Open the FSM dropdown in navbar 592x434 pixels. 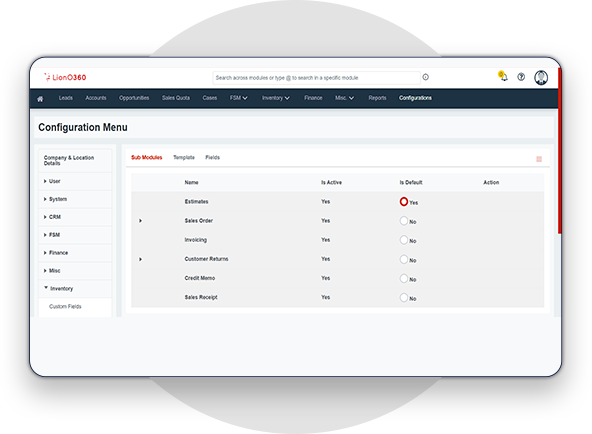click(x=239, y=98)
